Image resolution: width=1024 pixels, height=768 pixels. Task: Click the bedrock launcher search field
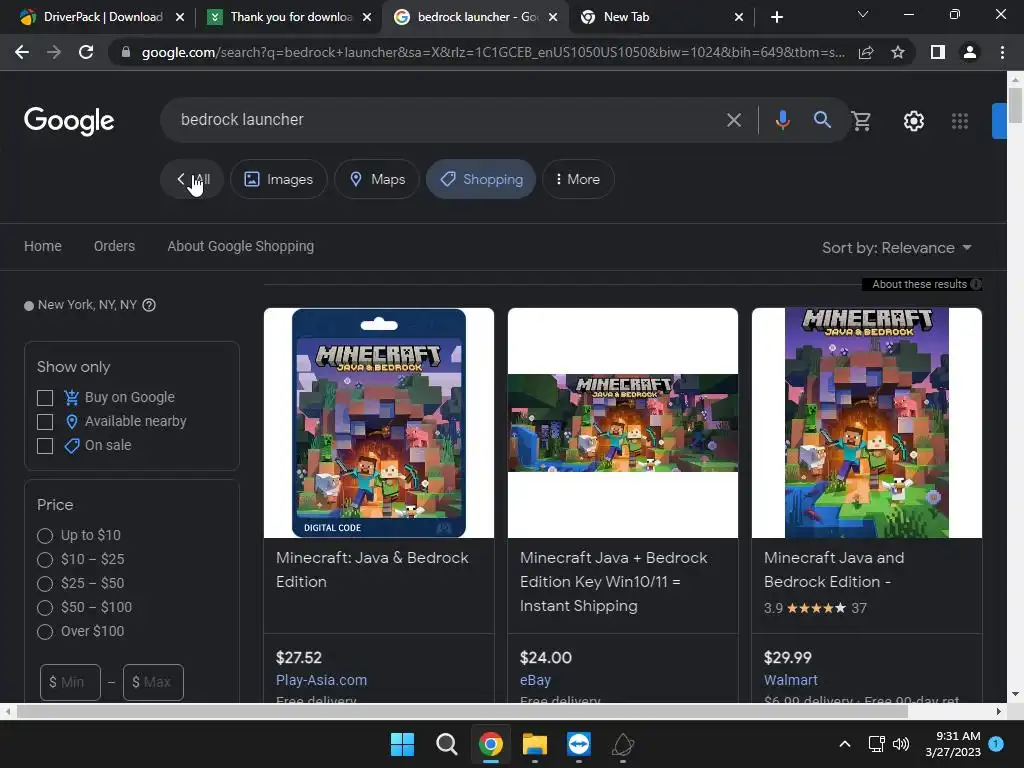point(444,120)
